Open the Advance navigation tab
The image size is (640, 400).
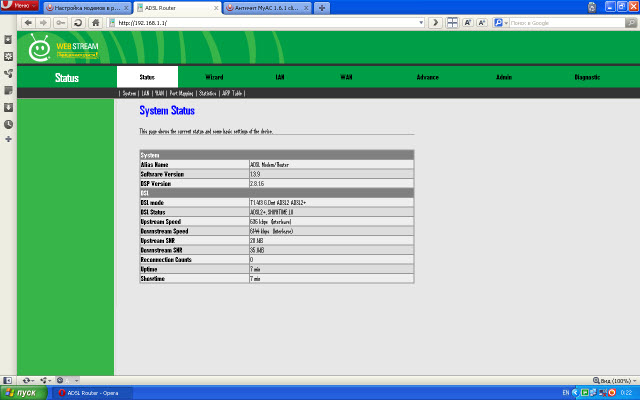coord(428,77)
